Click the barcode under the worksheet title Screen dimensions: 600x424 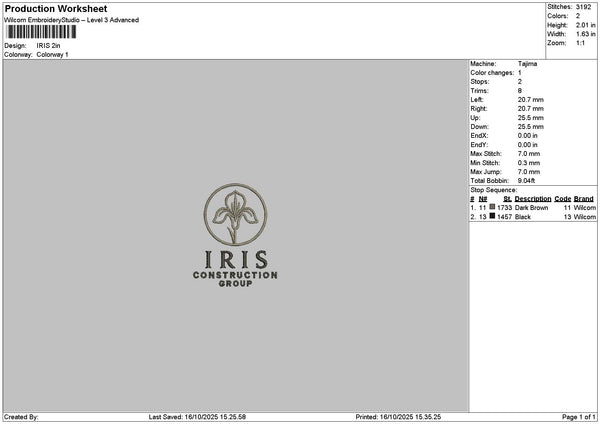coord(41,32)
